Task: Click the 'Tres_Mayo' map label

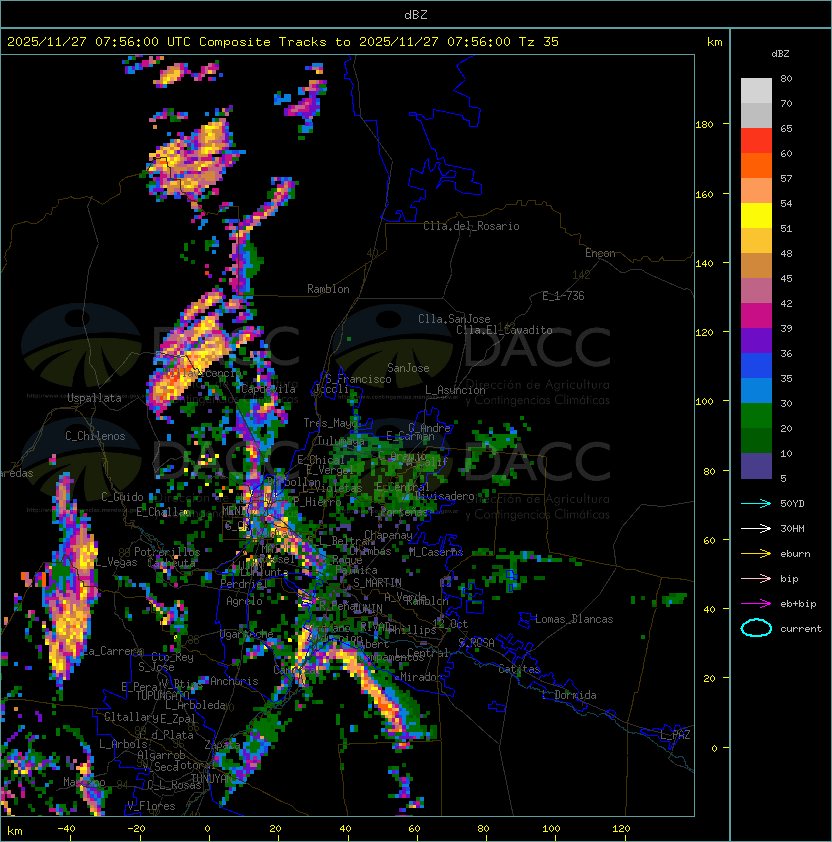Action: pos(330,423)
